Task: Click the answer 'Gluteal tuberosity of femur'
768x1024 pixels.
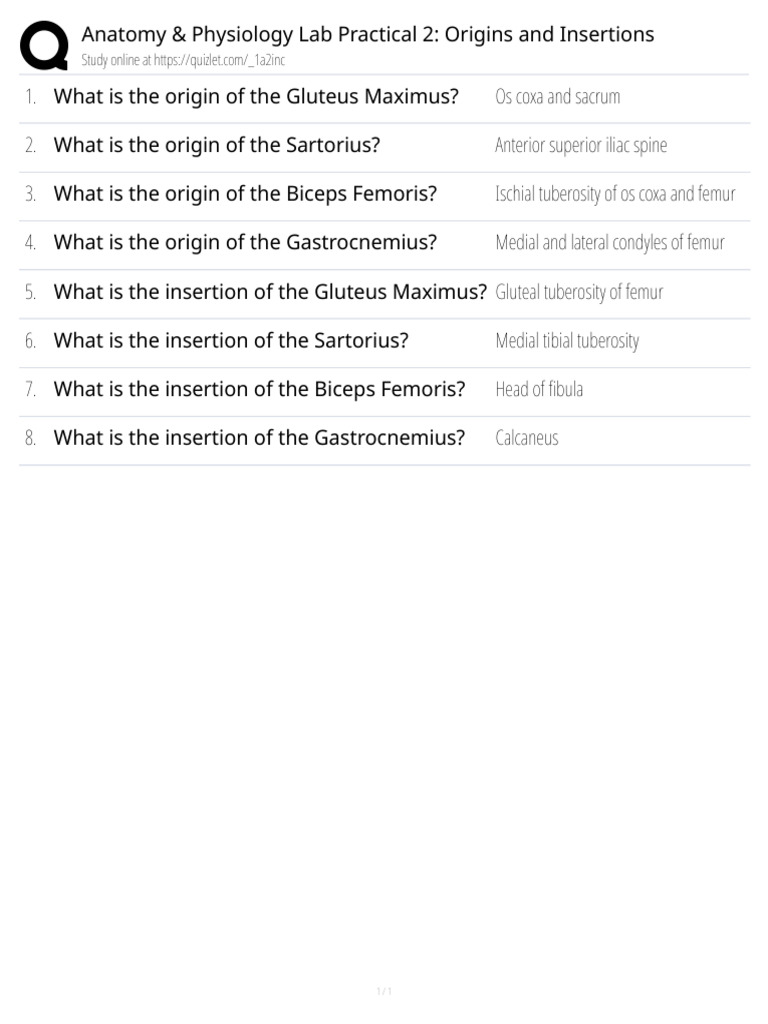Action: pyautogui.click(x=579, y=292)
